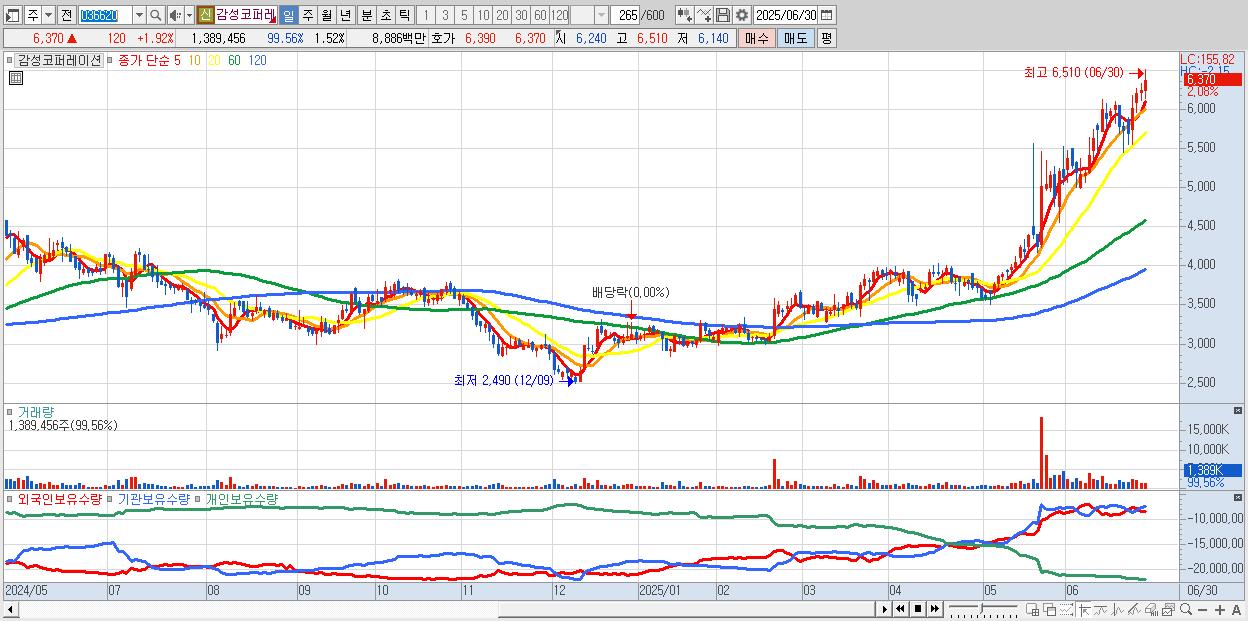Click the overlapping windows icon in bottom toolbar
The image size is (1248, 621).
click(x=1049, y=610)
